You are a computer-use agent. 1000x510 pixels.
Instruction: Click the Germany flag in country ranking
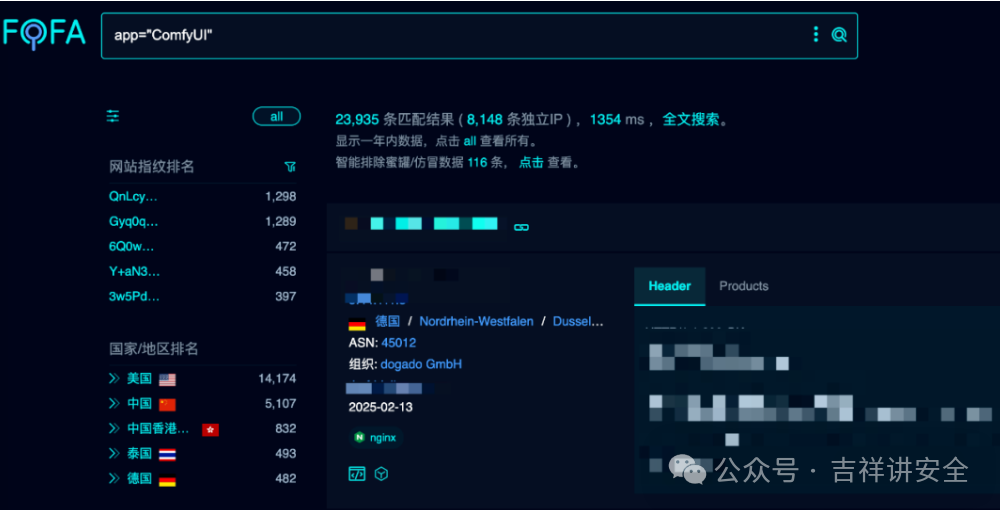click(167, 479)
